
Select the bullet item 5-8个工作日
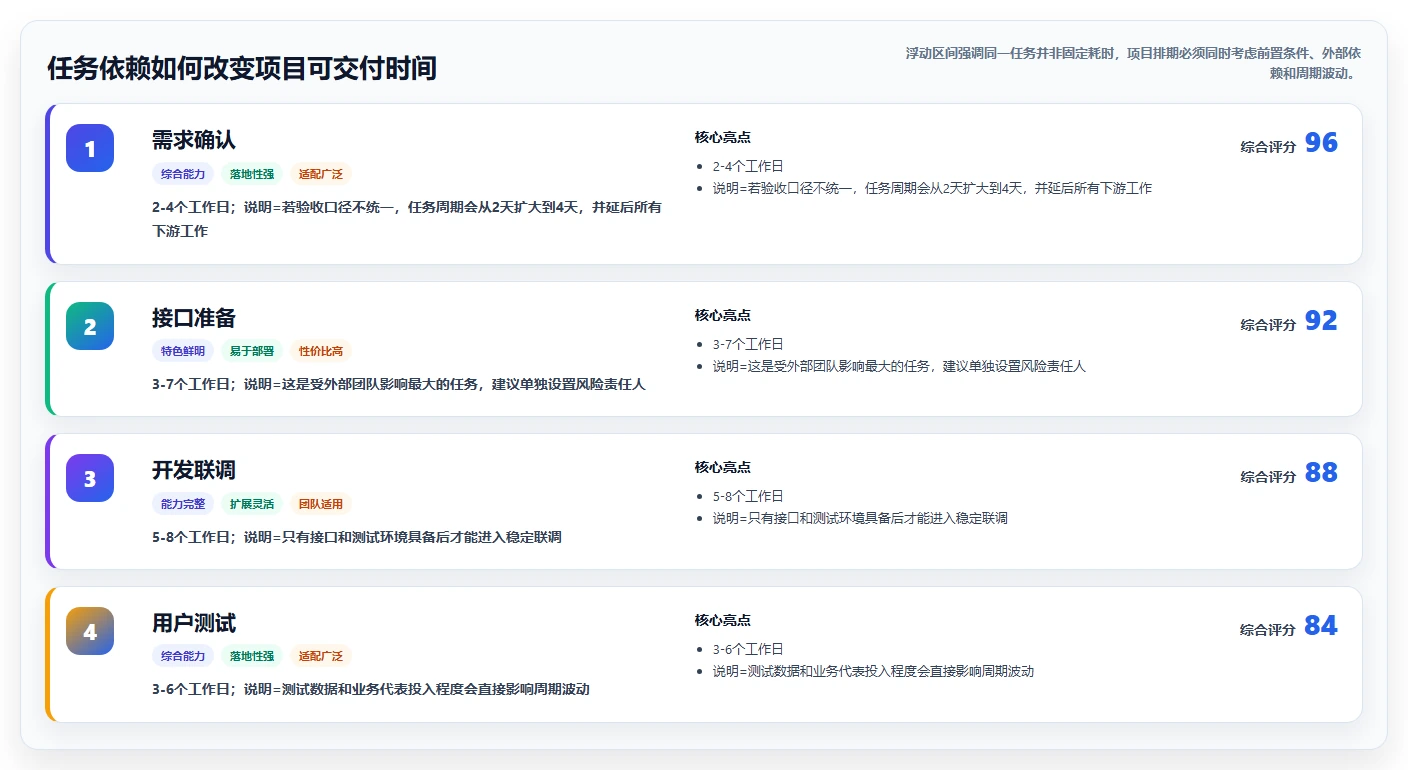748,496
